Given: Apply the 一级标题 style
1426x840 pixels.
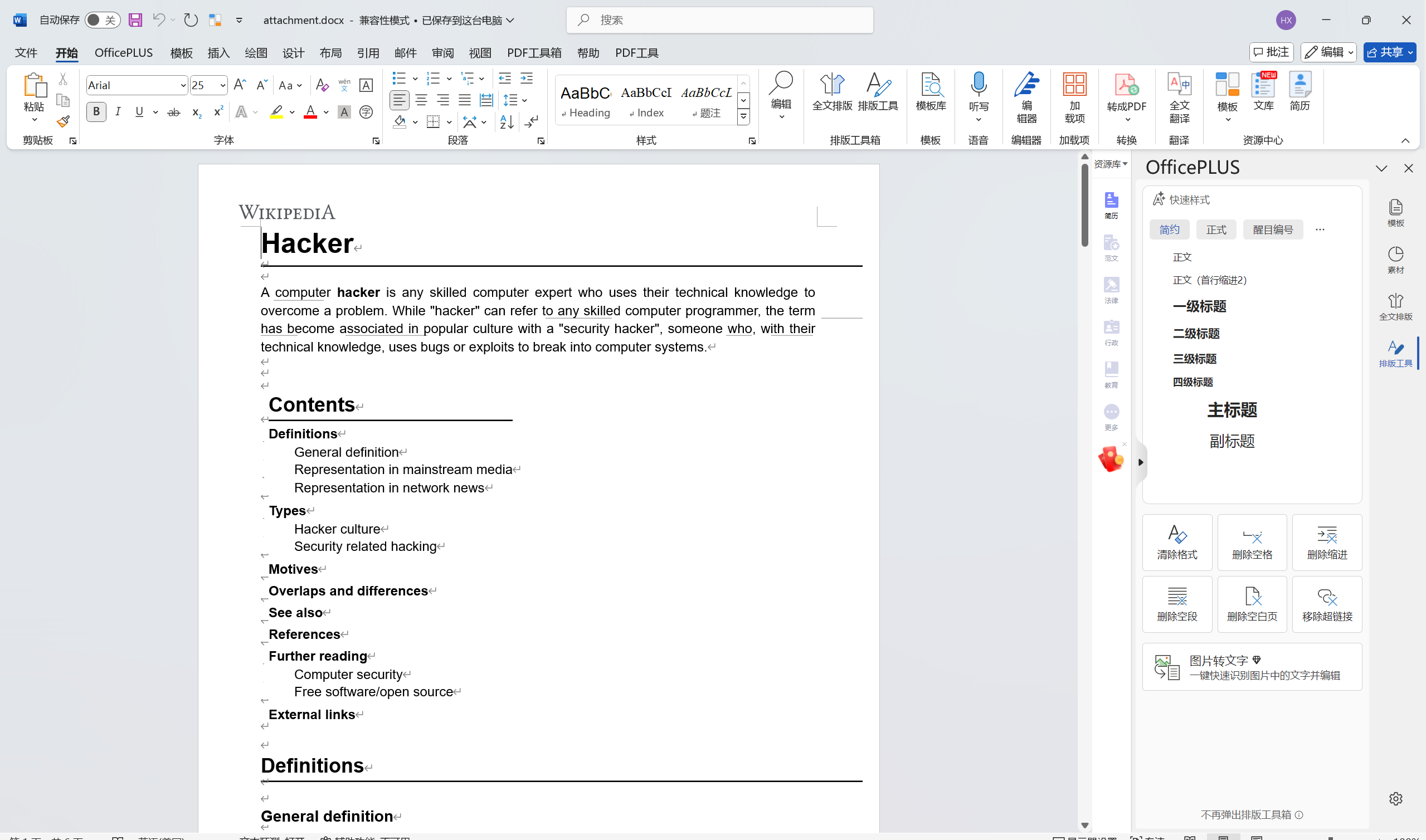Looking at the screenshot, I should (x=1200, y=306).
